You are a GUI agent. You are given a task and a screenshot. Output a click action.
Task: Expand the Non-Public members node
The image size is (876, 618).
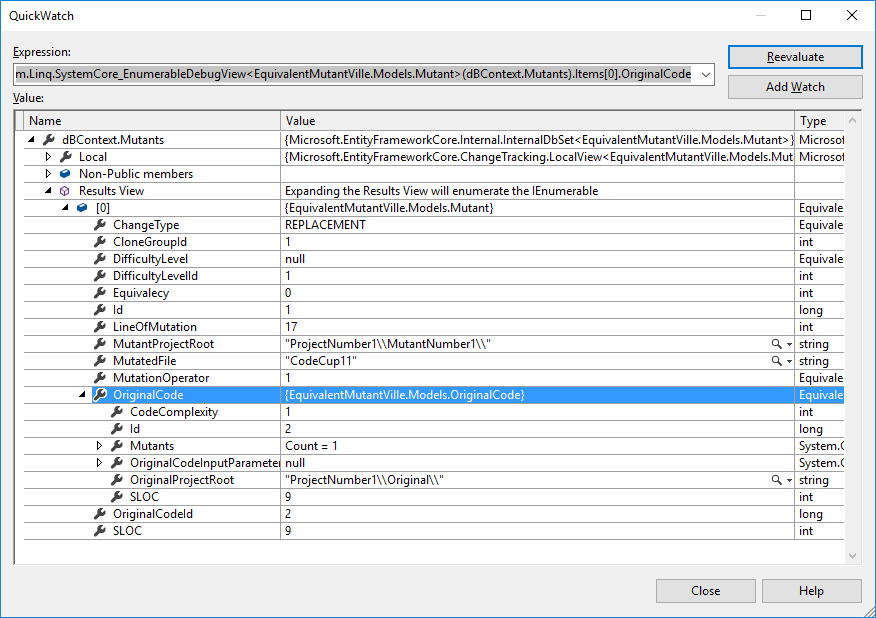pos(48,173)
